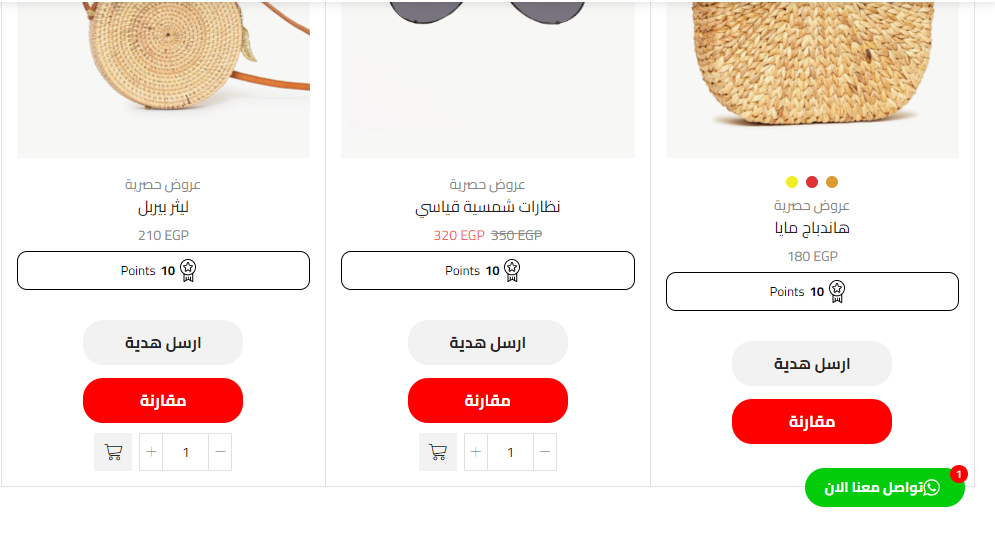Click مقارنة button under ليثر بيريل

pyautogui.click(x=163, y=401)
